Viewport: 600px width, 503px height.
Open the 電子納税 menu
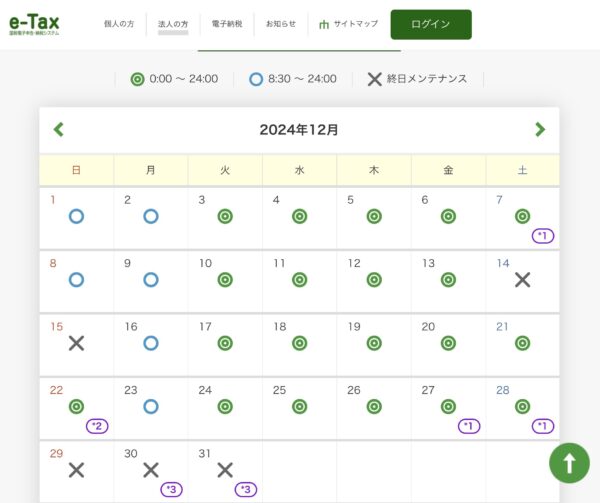[x=227, y=24]
